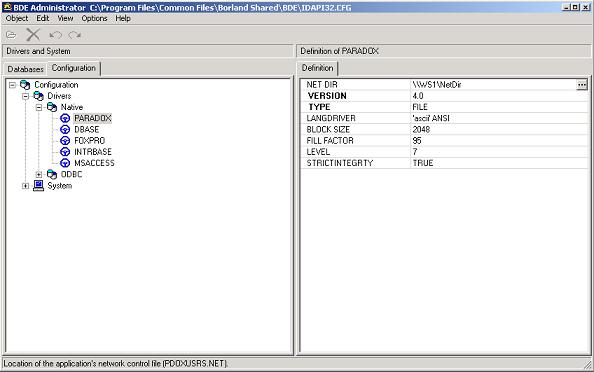Click the VERSION property name
Viewport: 594px width, 372px height.
click(327, 96)
